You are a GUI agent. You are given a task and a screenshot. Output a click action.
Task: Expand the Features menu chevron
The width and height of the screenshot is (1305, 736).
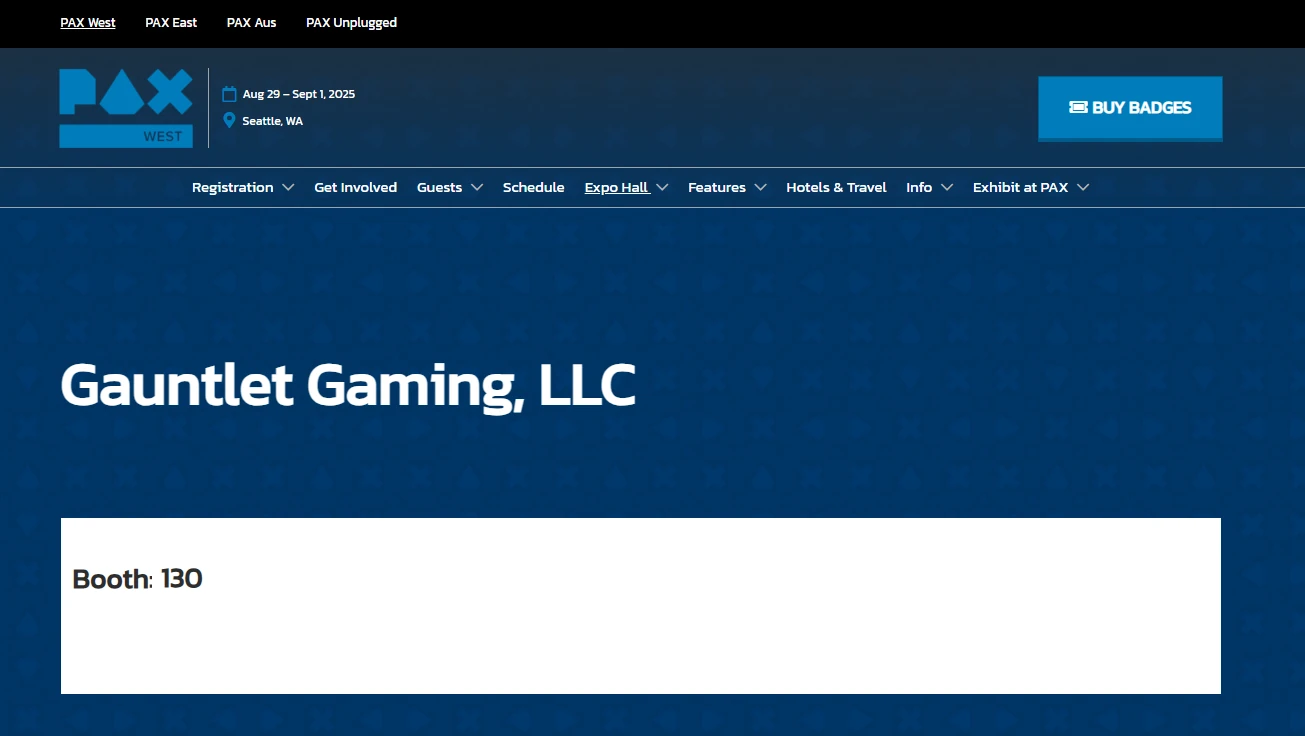760,188
